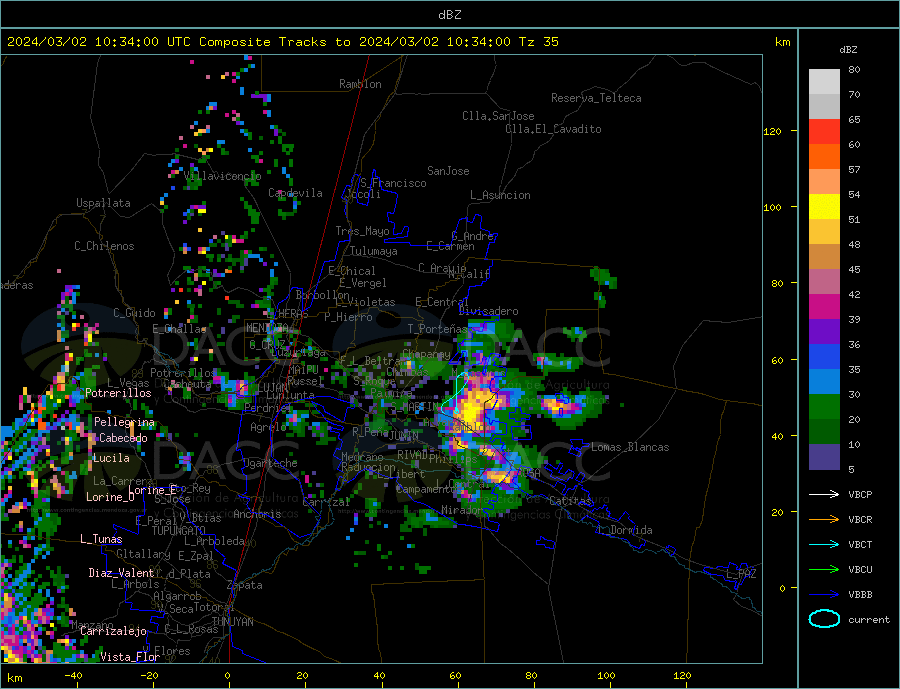Click the 'Ugarteche' map label
The width and height of the screenshot is (900, 689).
tap(270, 463)
